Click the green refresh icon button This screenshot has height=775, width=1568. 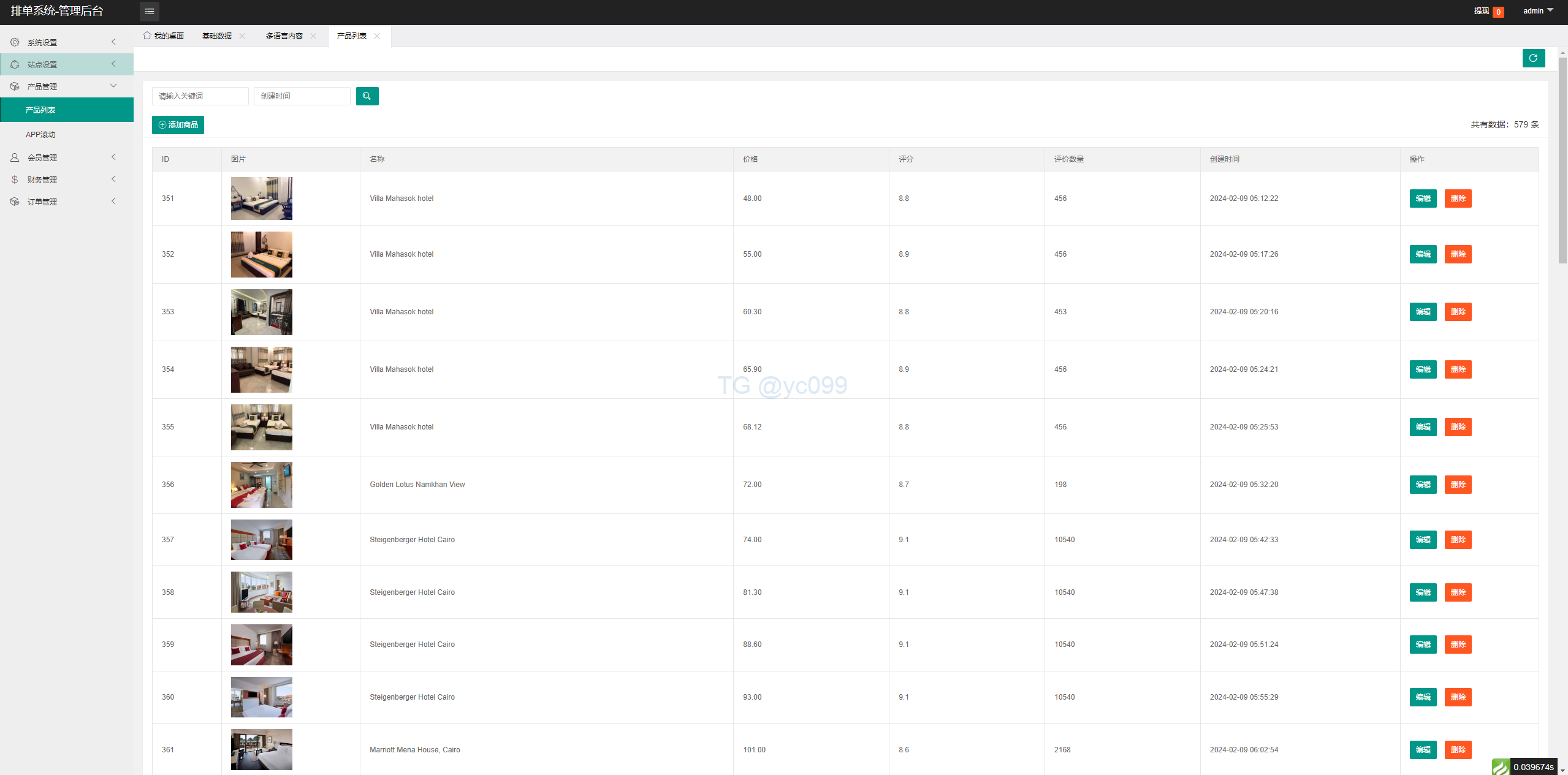click(x=1533, y=58)
